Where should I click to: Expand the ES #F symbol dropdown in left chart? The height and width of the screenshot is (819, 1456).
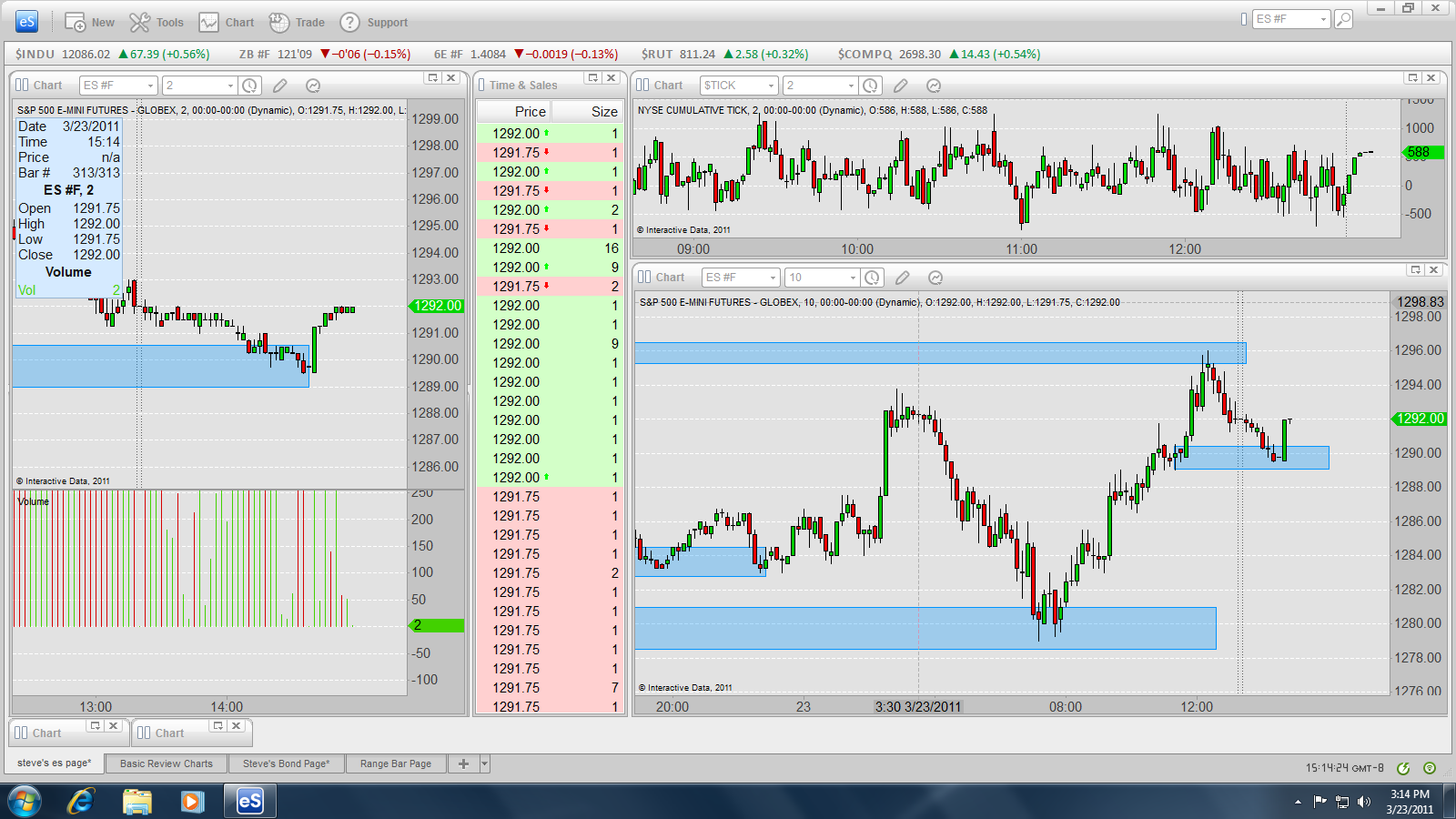click(x=150, y=86)
